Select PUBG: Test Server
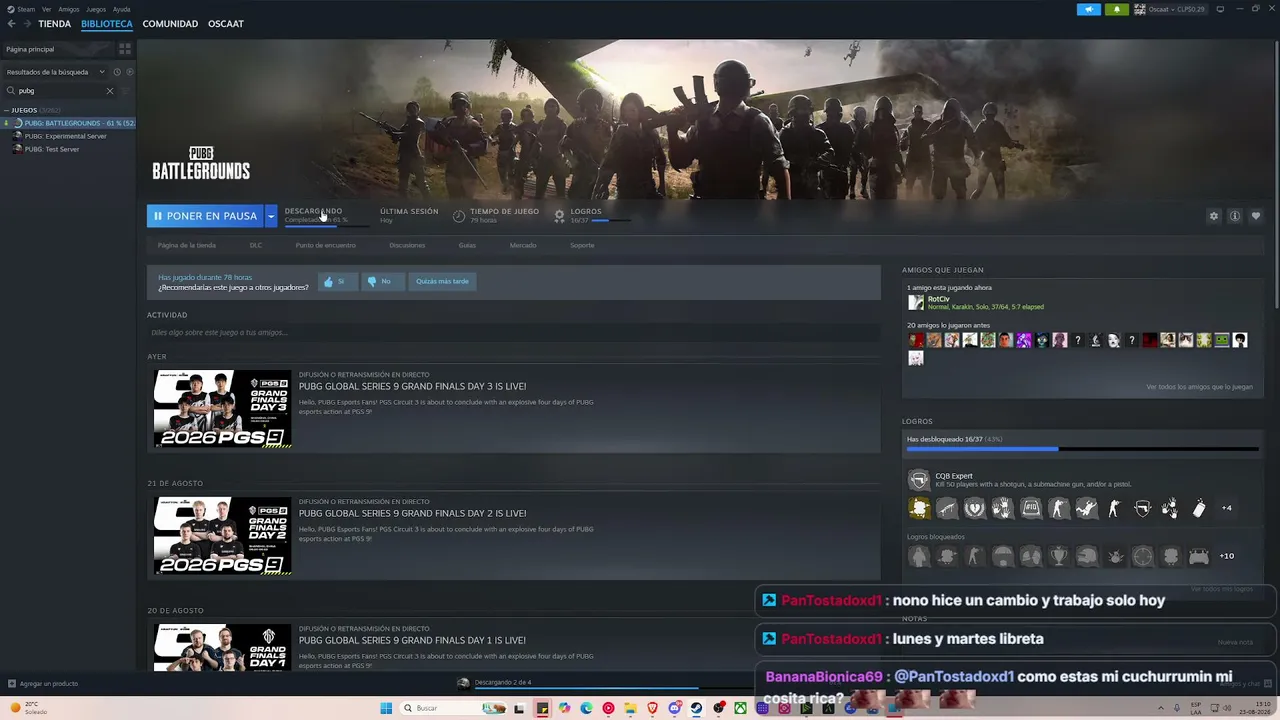The height and width of the screenshot is (720, 1280). tap(52, 149)
